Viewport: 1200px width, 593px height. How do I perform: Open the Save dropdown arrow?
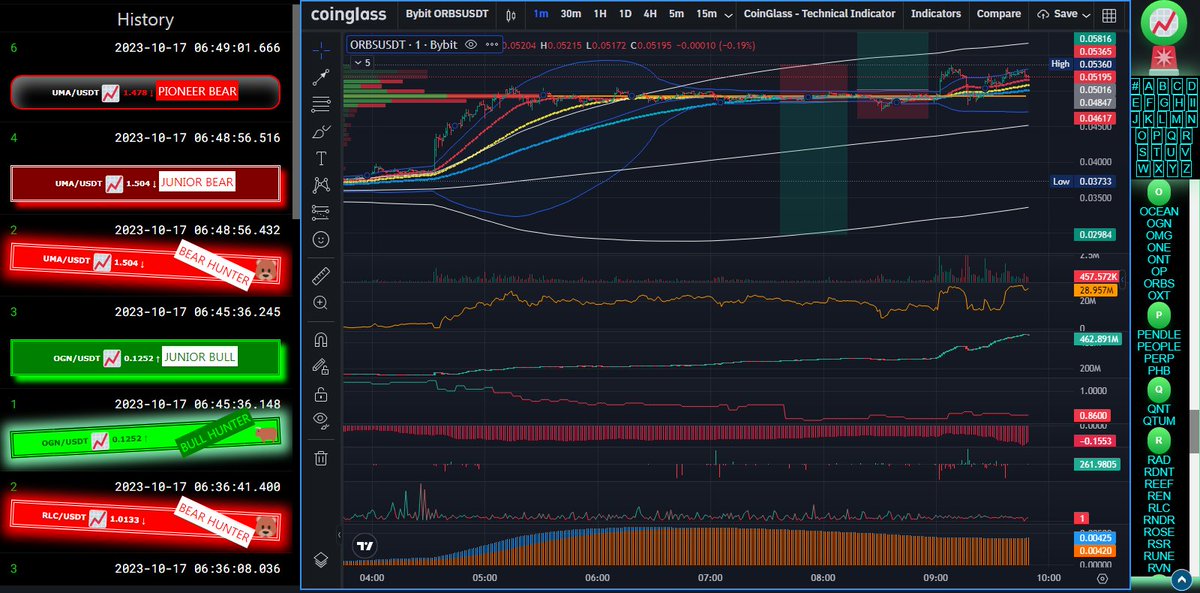coord(1087,15)
